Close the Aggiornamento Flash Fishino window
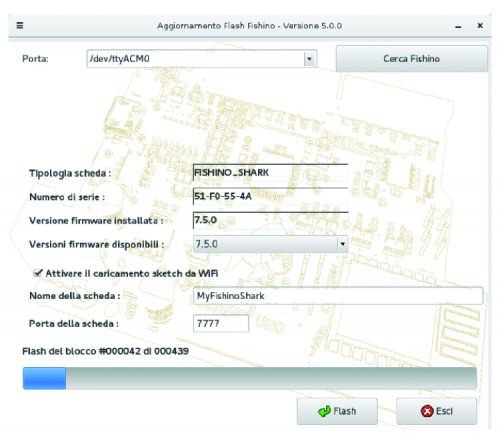 tap(480, 25)
